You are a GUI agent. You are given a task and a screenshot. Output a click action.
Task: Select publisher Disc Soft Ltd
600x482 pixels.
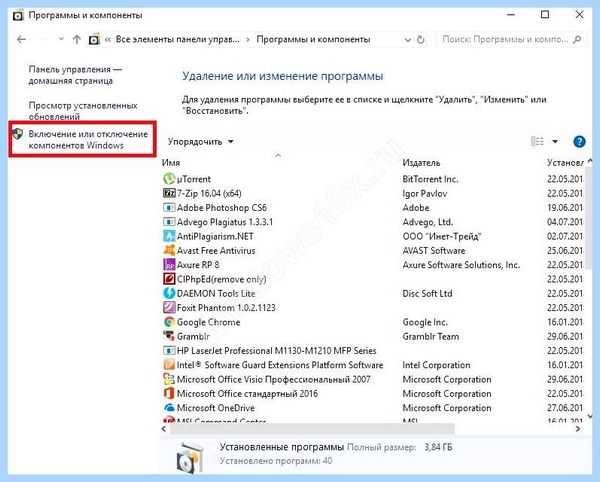(x=427, y=293)
